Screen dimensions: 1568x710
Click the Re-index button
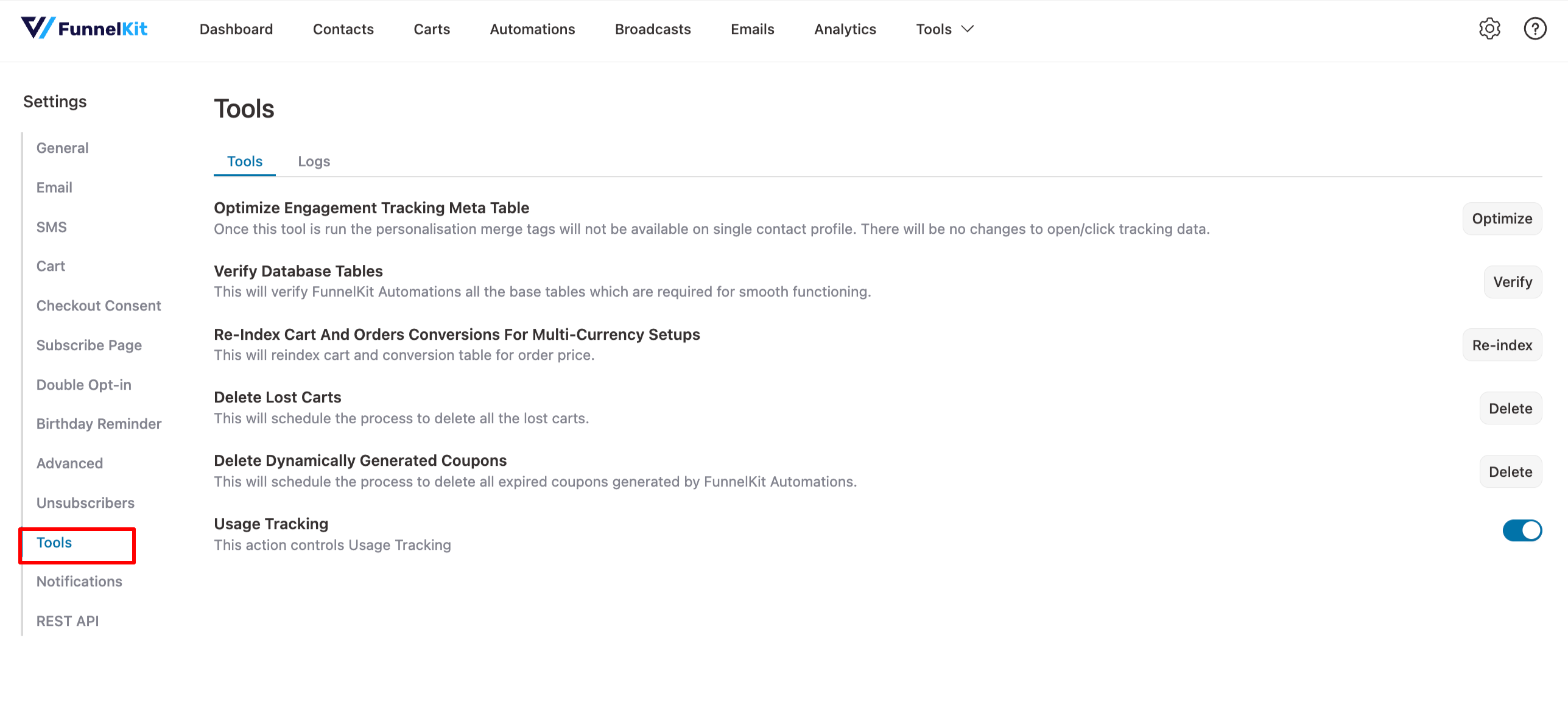1502,345
